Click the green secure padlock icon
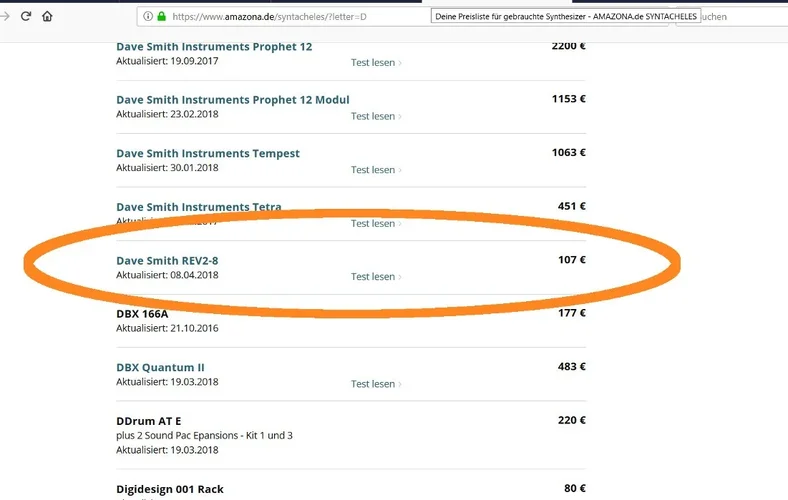Image resolution: width=788 pixels, height=500 pixels. (x=161, y=16)
